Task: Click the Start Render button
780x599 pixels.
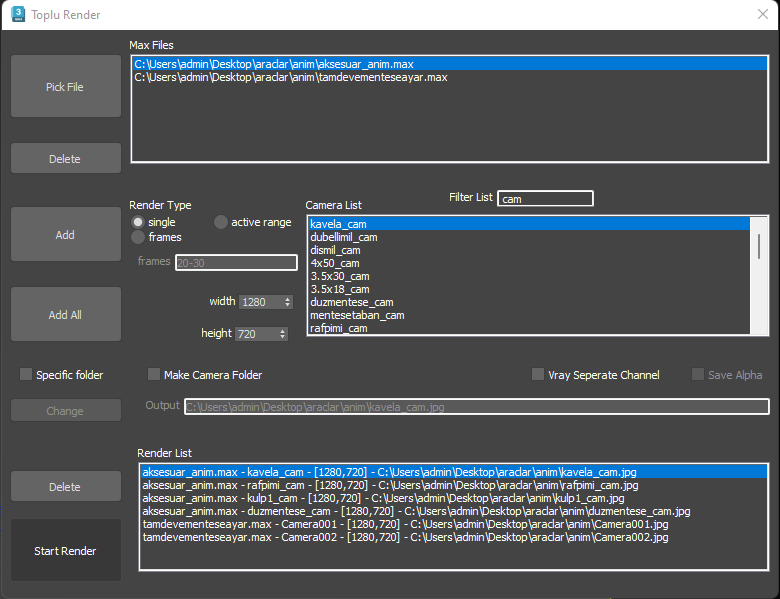Action: click(x=65, y=551)
